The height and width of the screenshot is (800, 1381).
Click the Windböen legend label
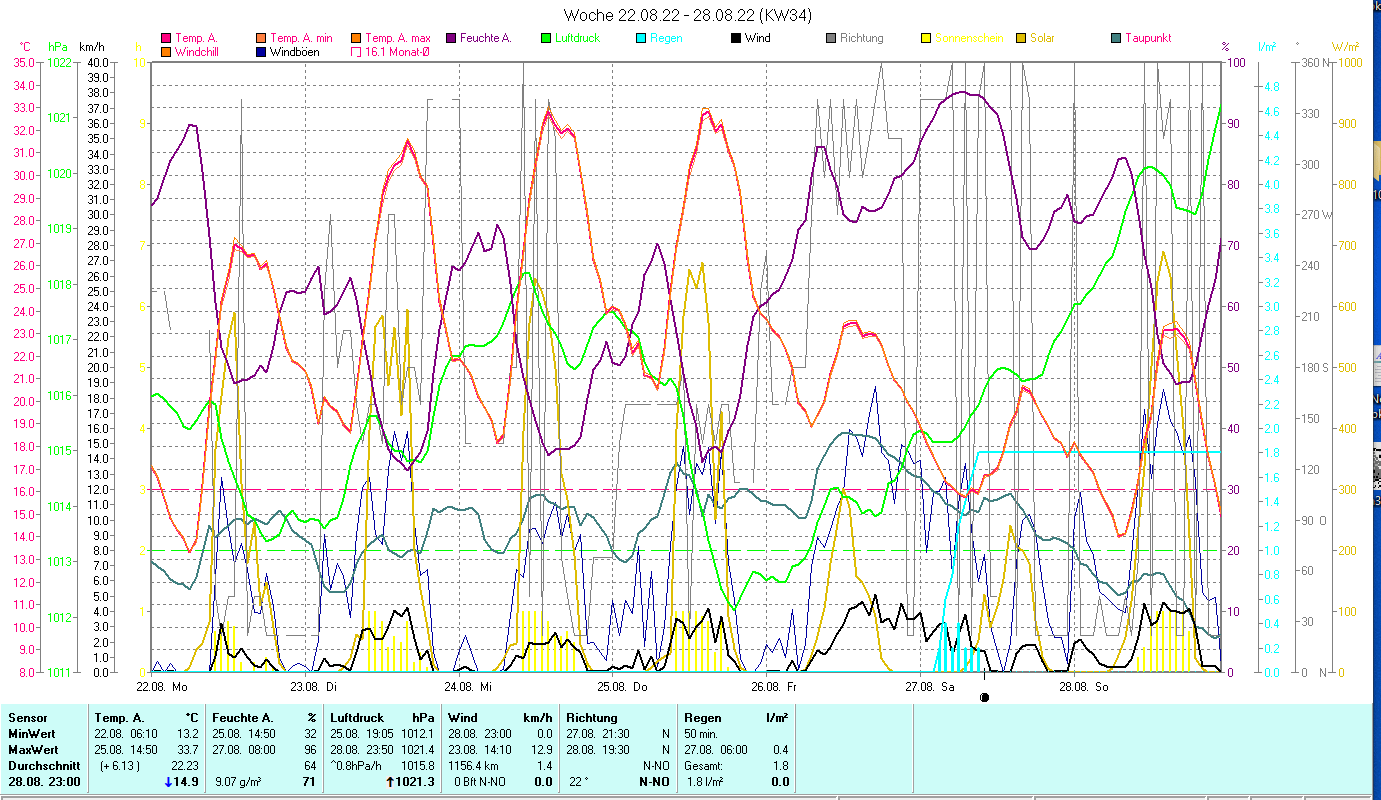pos(295,51)
